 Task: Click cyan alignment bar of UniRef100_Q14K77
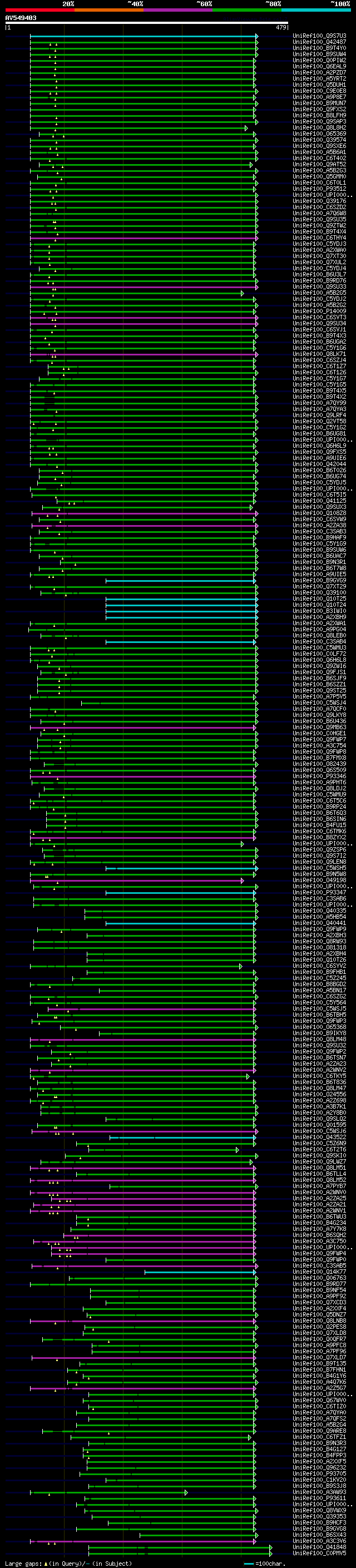[201, 1273]
